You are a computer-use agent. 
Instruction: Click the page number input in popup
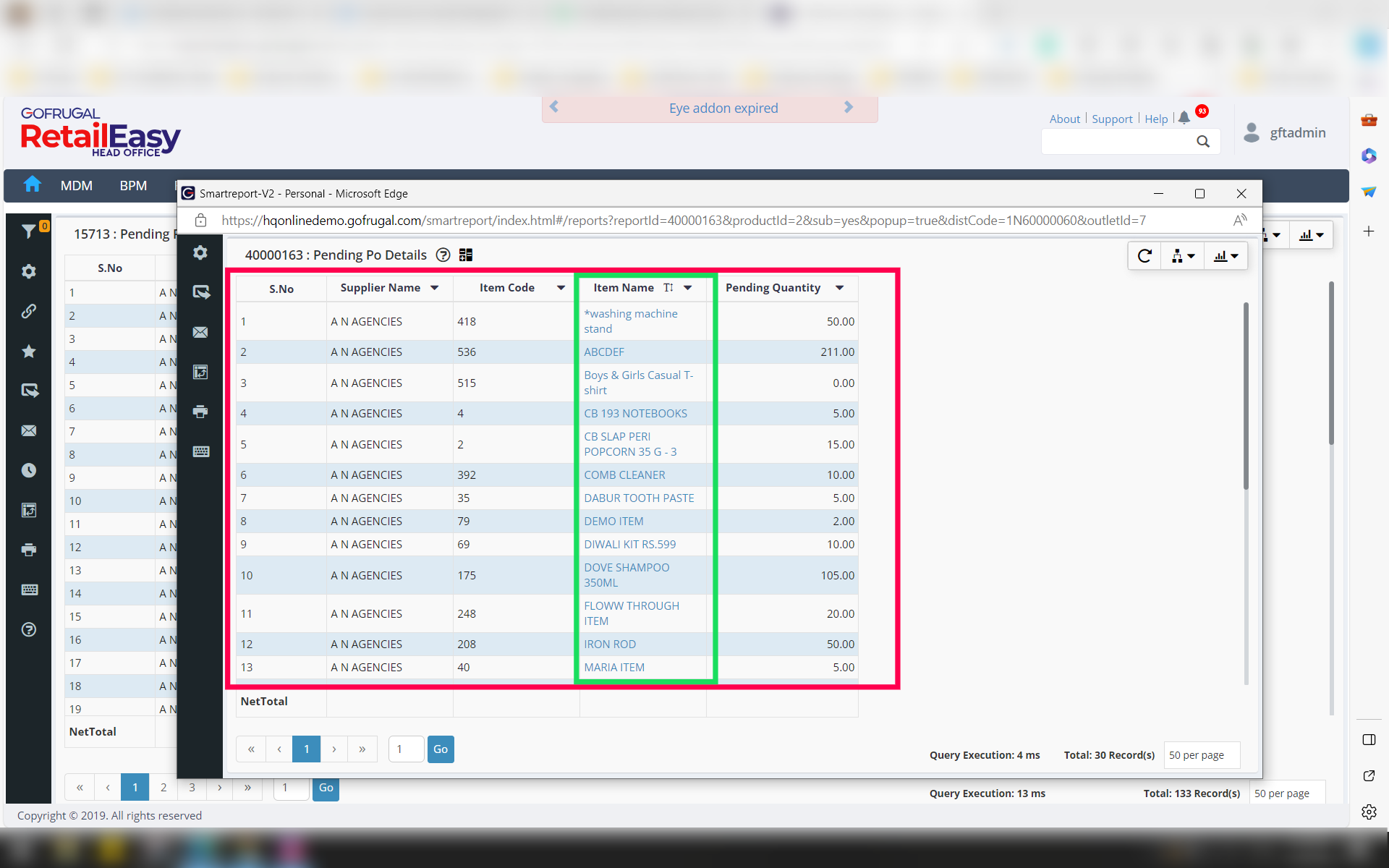point(406,749)
